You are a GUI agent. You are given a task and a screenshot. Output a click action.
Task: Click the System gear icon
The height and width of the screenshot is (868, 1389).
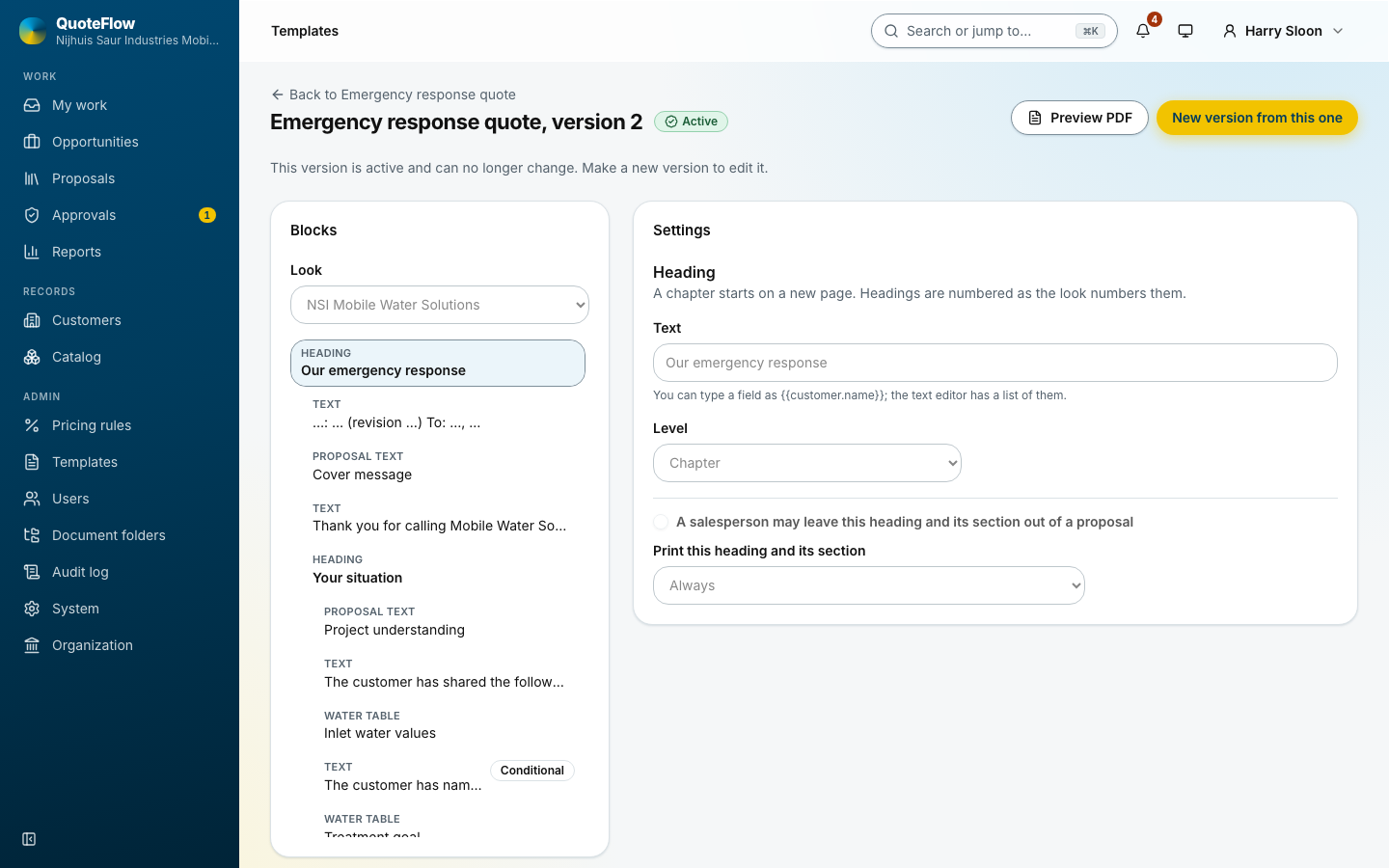click(32, 609)
